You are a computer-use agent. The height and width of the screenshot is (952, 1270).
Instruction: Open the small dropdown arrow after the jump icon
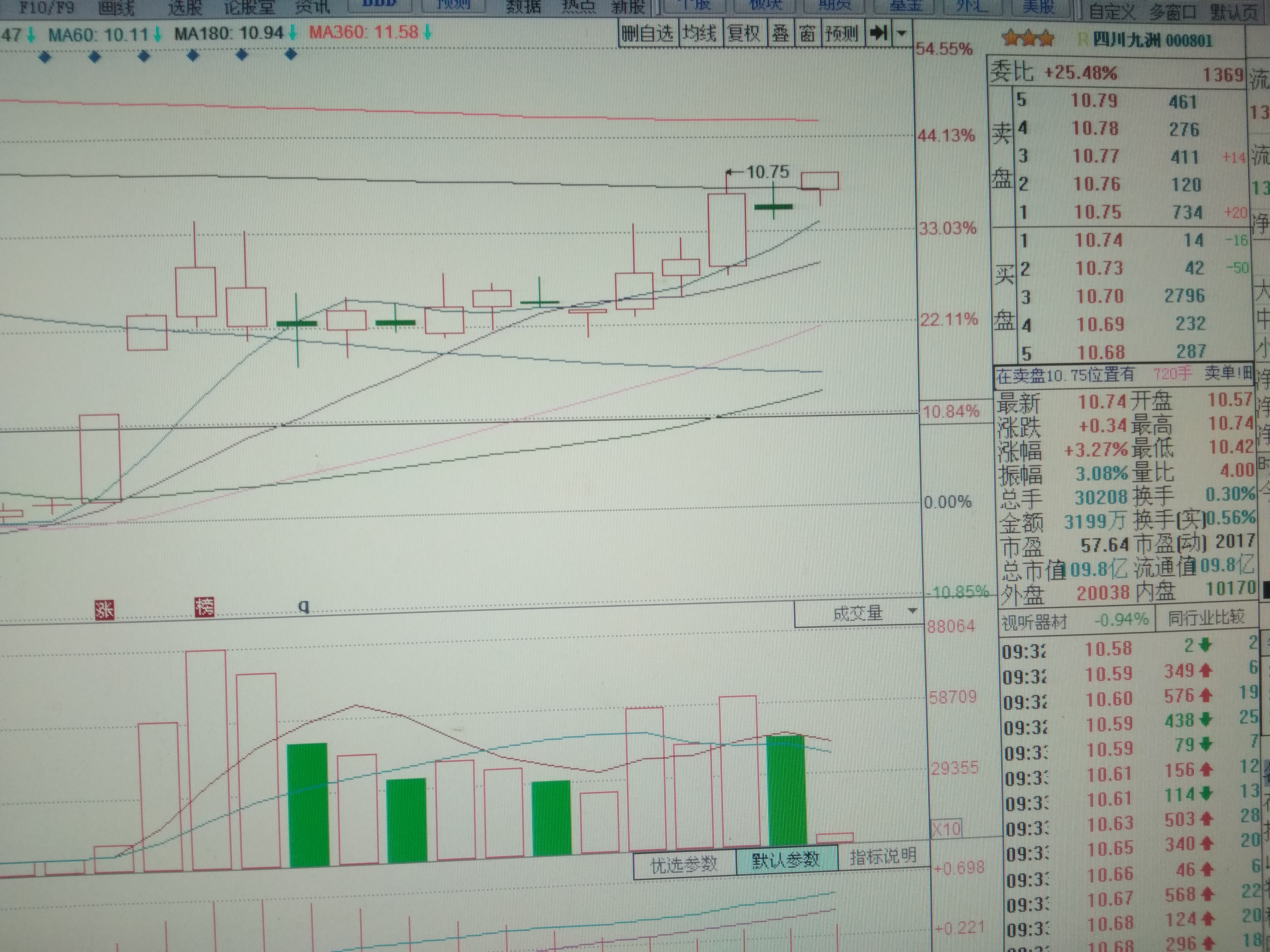[x=902, y=33]
